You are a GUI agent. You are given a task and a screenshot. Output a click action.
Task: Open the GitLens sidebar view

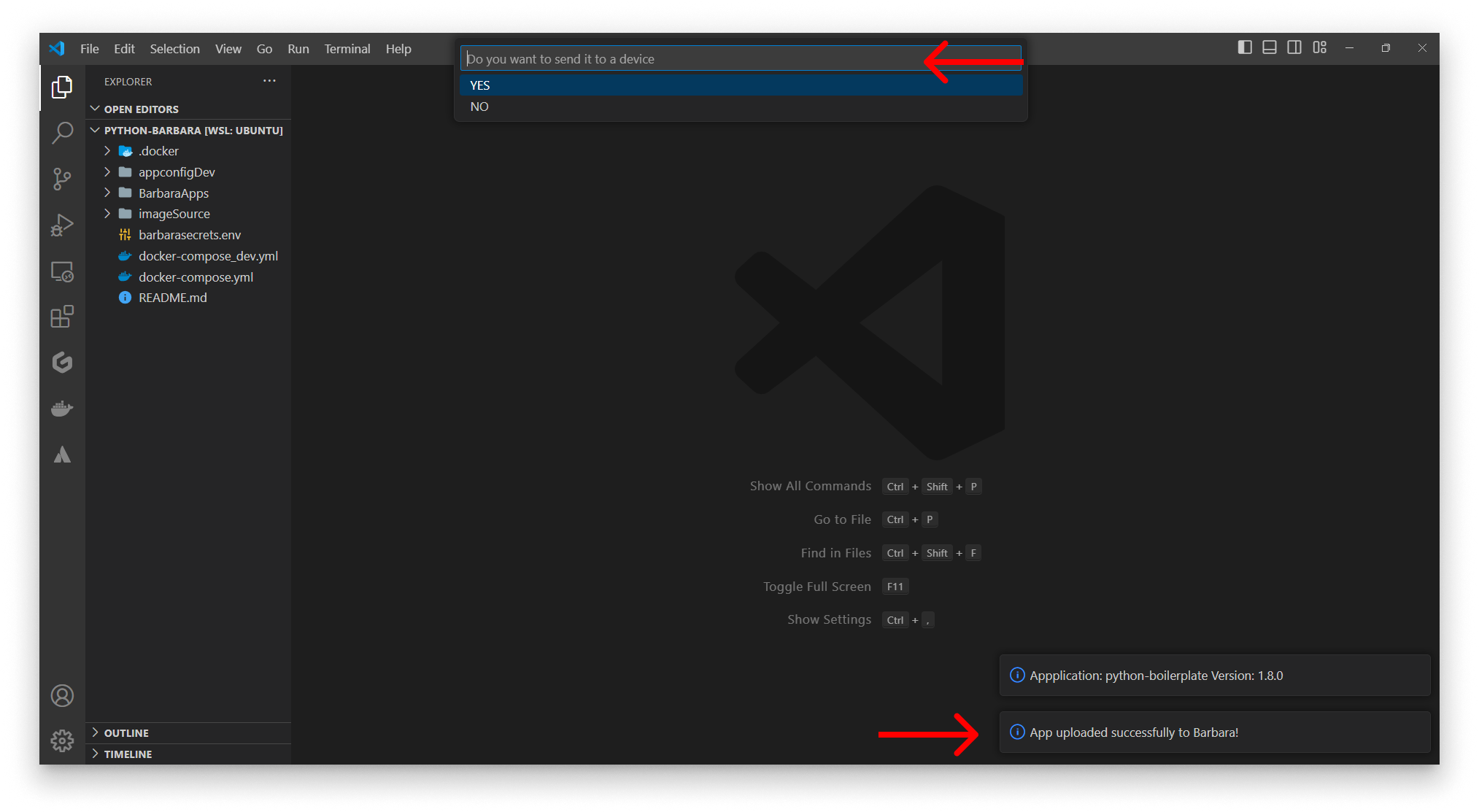62,363
